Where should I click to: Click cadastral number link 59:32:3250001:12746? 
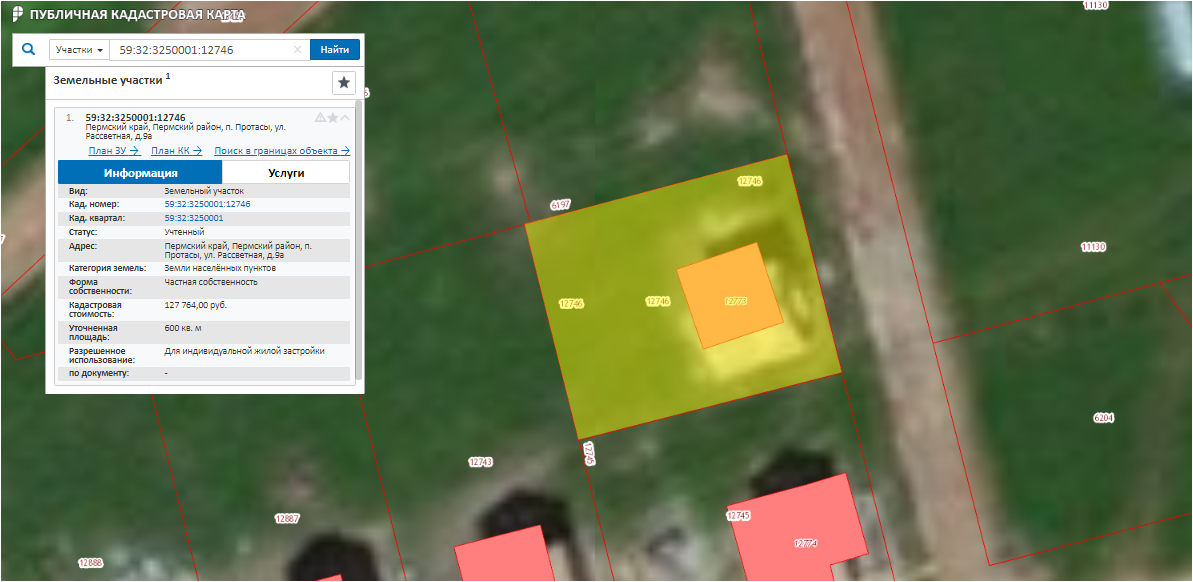(207, 204)
